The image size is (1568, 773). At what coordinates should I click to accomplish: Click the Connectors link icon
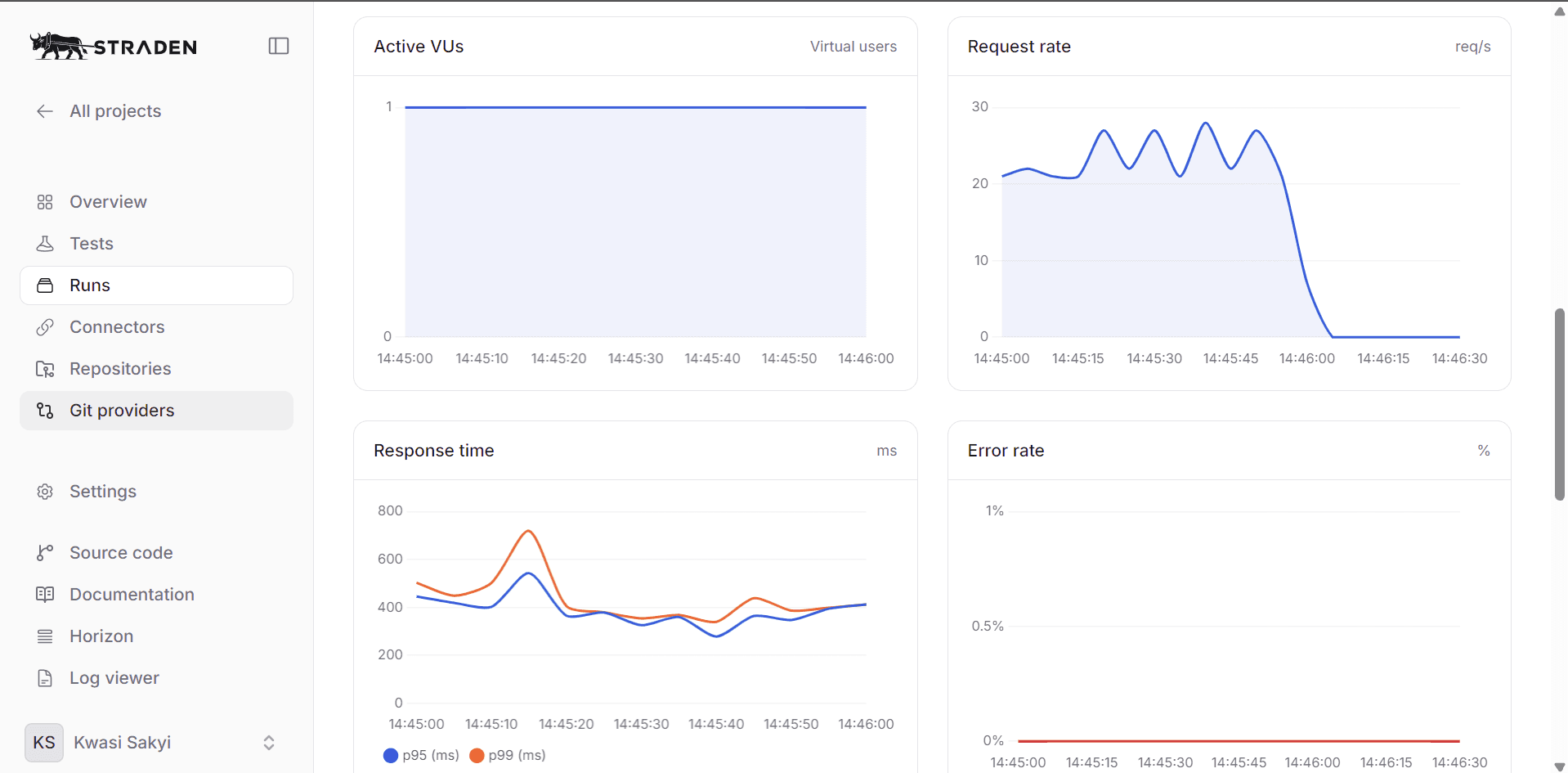(45, 327)
